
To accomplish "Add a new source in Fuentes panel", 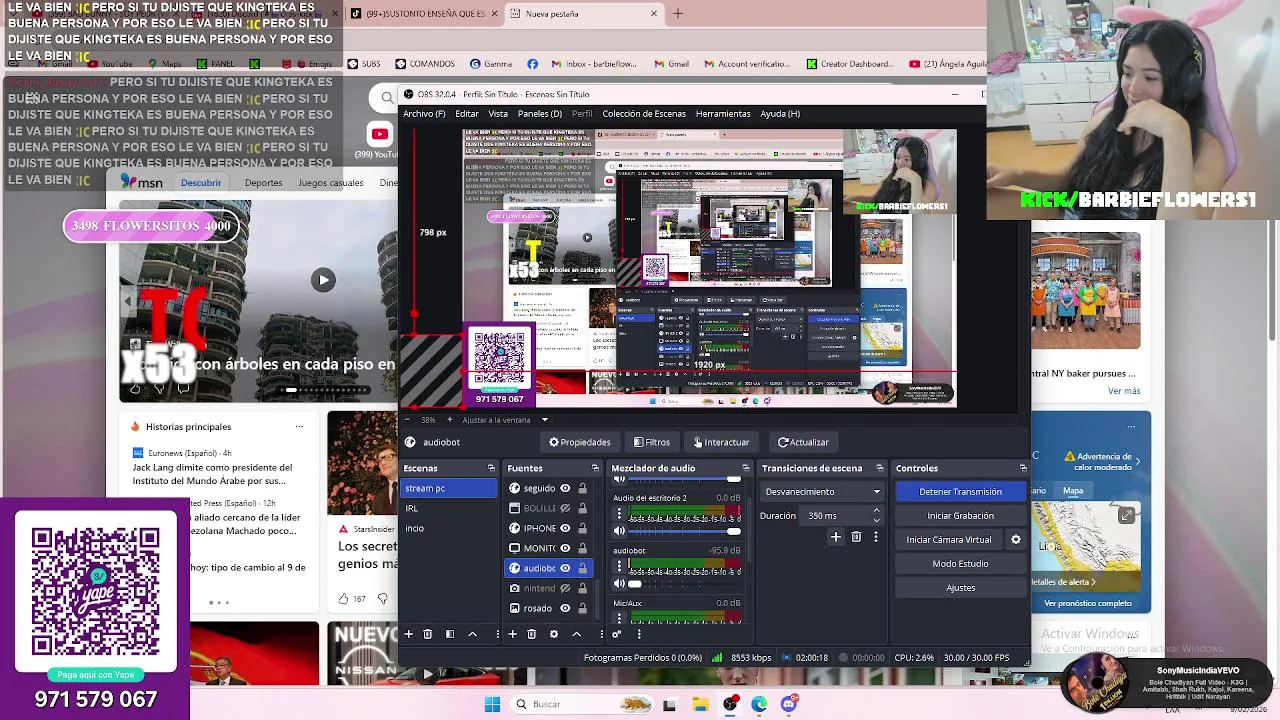I will 512,634.
